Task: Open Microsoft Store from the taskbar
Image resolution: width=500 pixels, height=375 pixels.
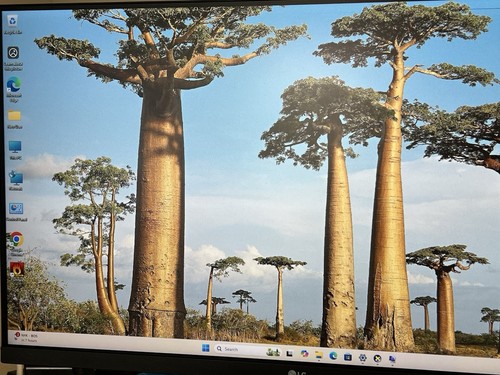Action: click(348, 357)
